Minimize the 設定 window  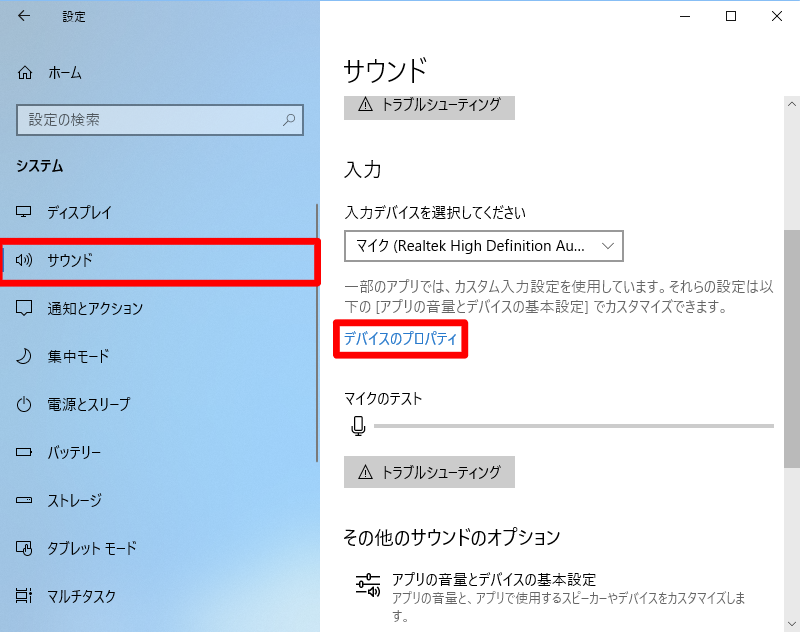tap(685, 16)
